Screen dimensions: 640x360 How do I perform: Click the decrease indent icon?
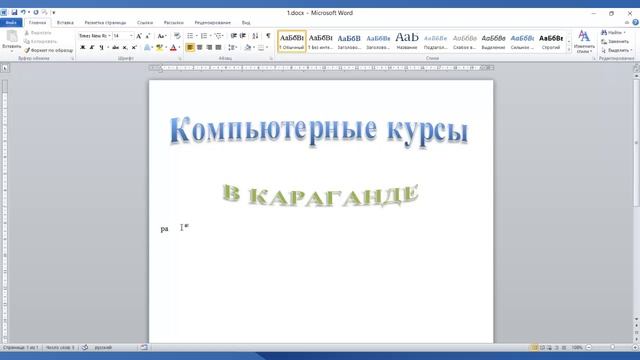(233, 36)
